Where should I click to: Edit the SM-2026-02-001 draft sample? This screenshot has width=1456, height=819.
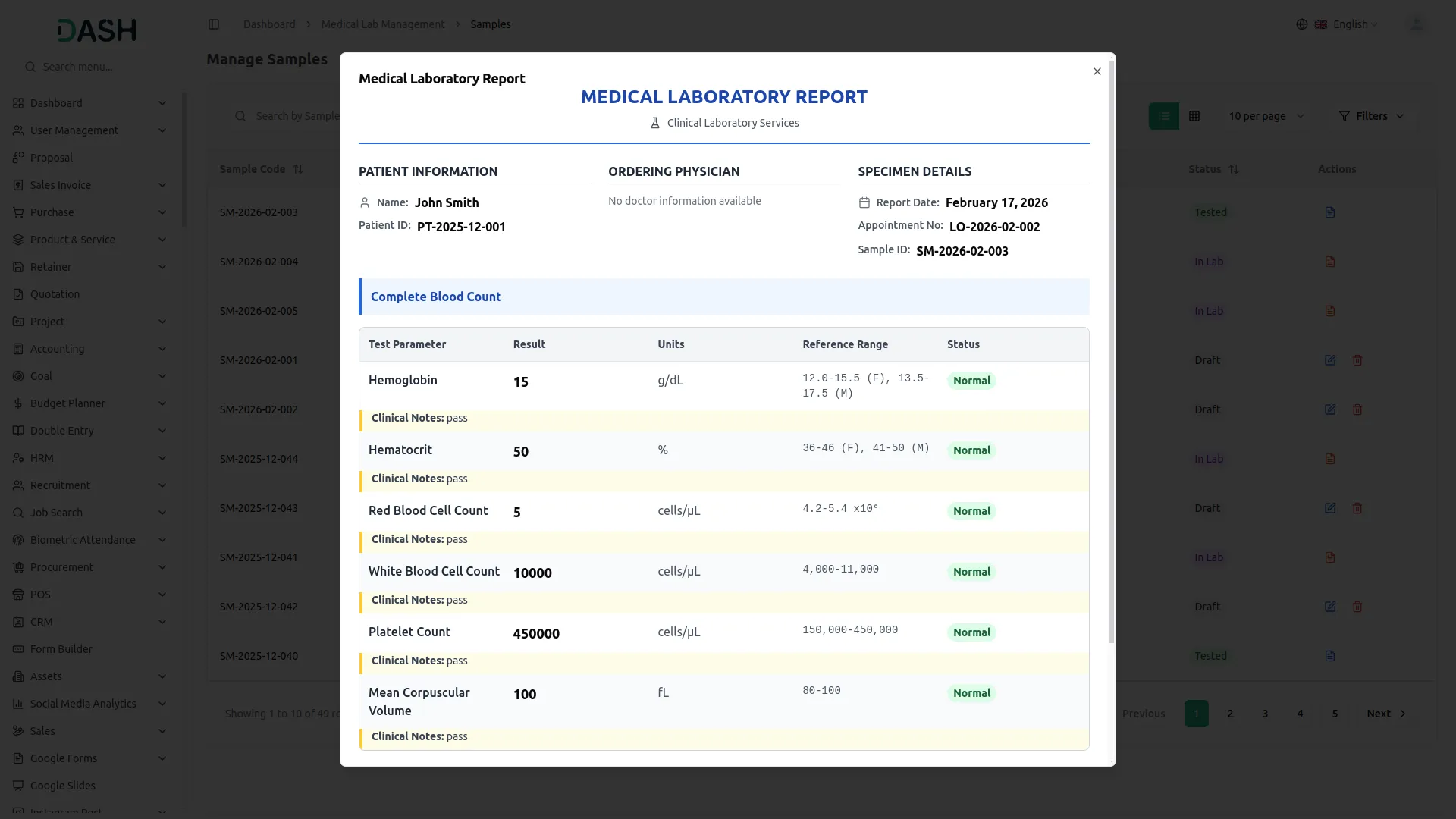click(1329, 360)
